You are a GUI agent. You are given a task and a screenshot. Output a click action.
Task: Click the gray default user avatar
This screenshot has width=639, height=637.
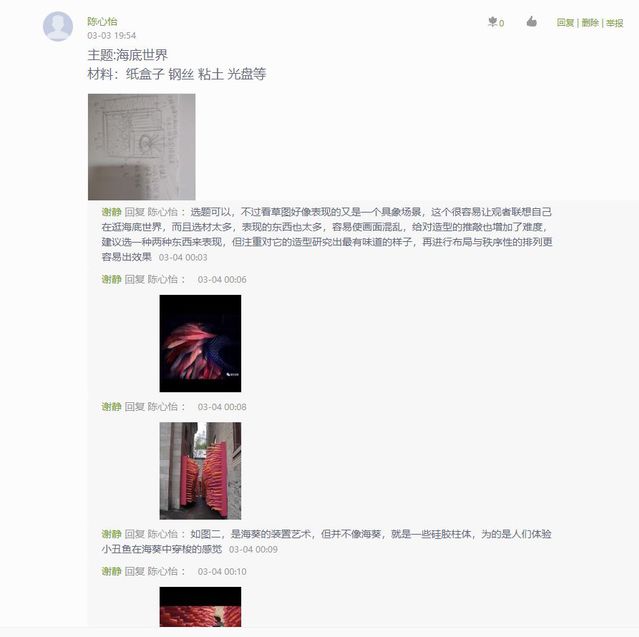coord(58,26)
